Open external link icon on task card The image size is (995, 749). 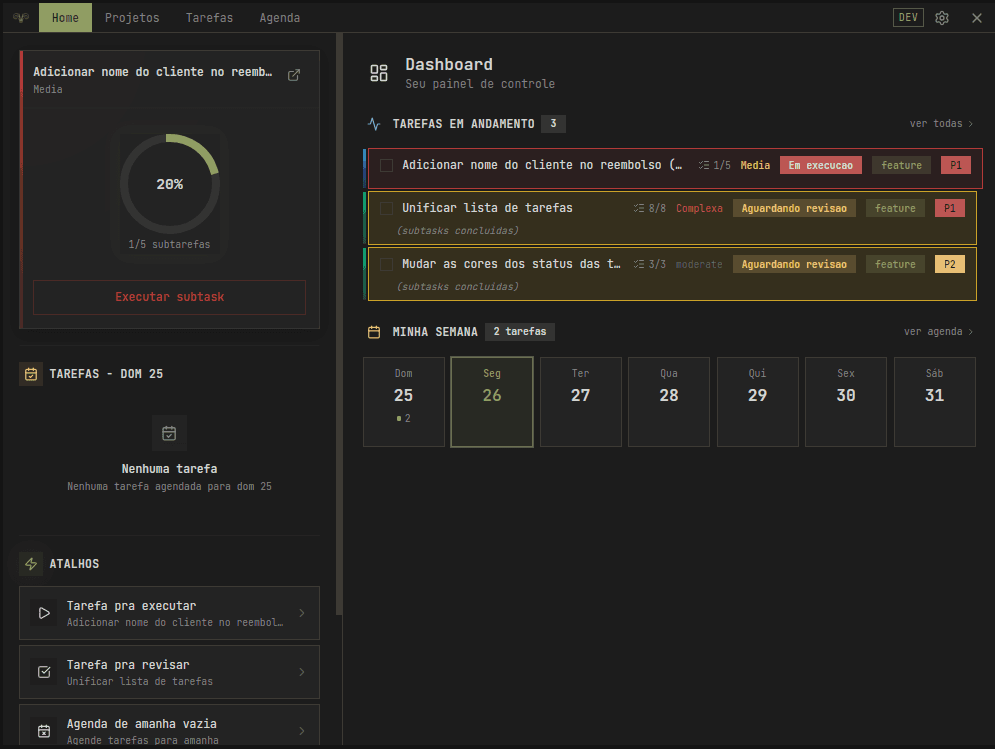coord(294,75)
